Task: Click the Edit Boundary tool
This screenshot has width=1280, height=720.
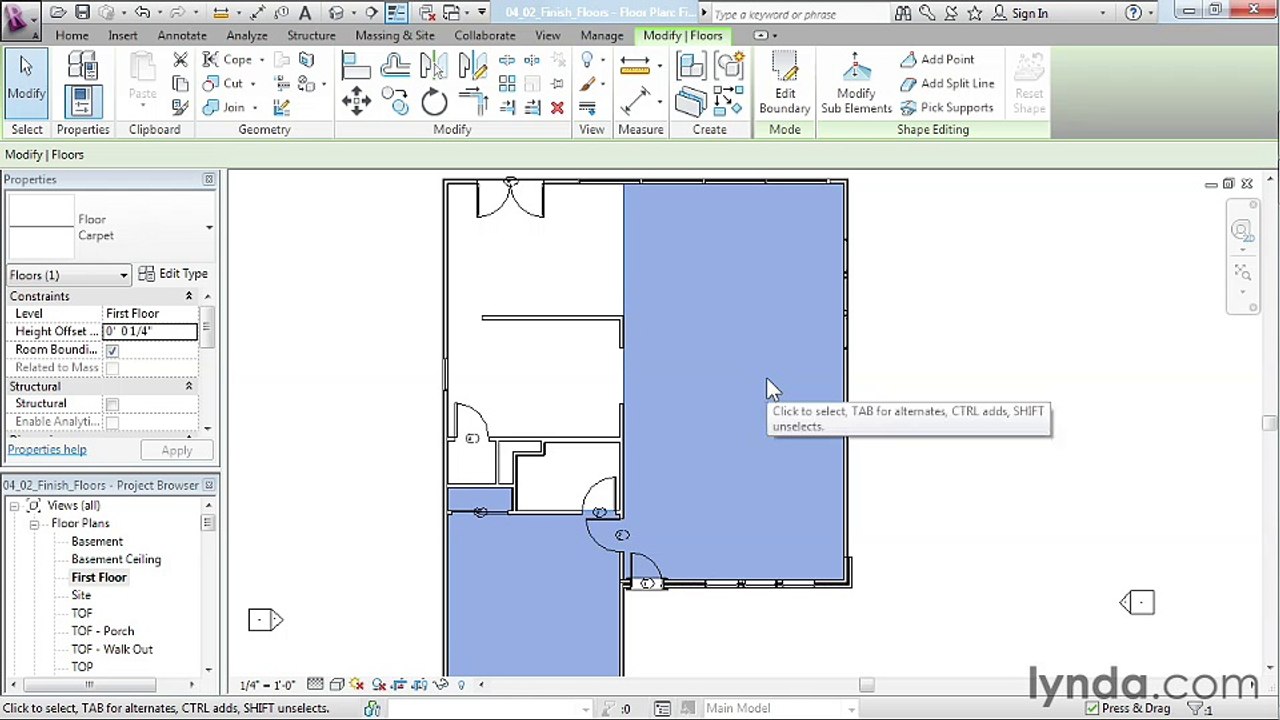Action: (784, 84)
